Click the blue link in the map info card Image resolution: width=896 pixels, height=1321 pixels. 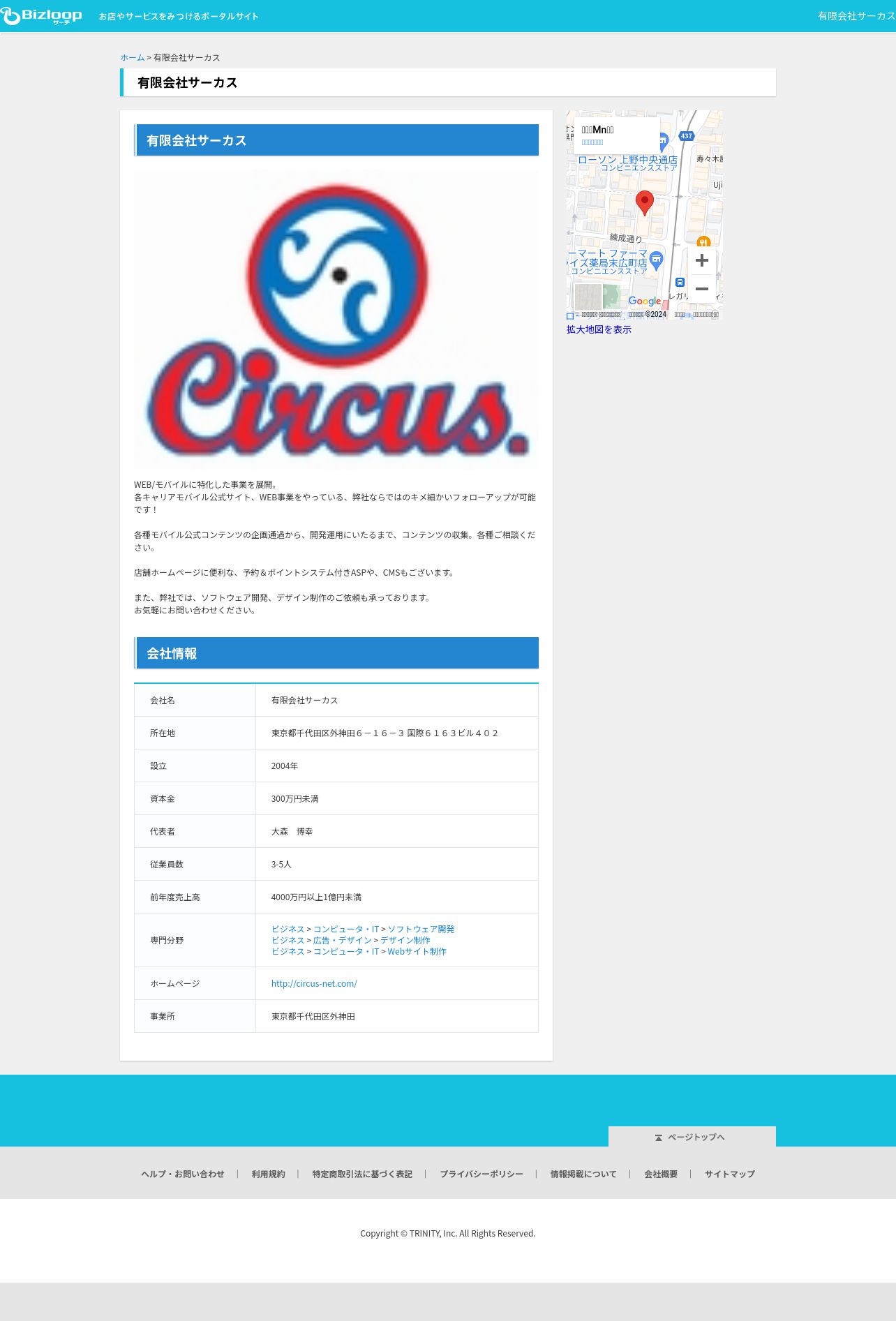click(592, 142)
